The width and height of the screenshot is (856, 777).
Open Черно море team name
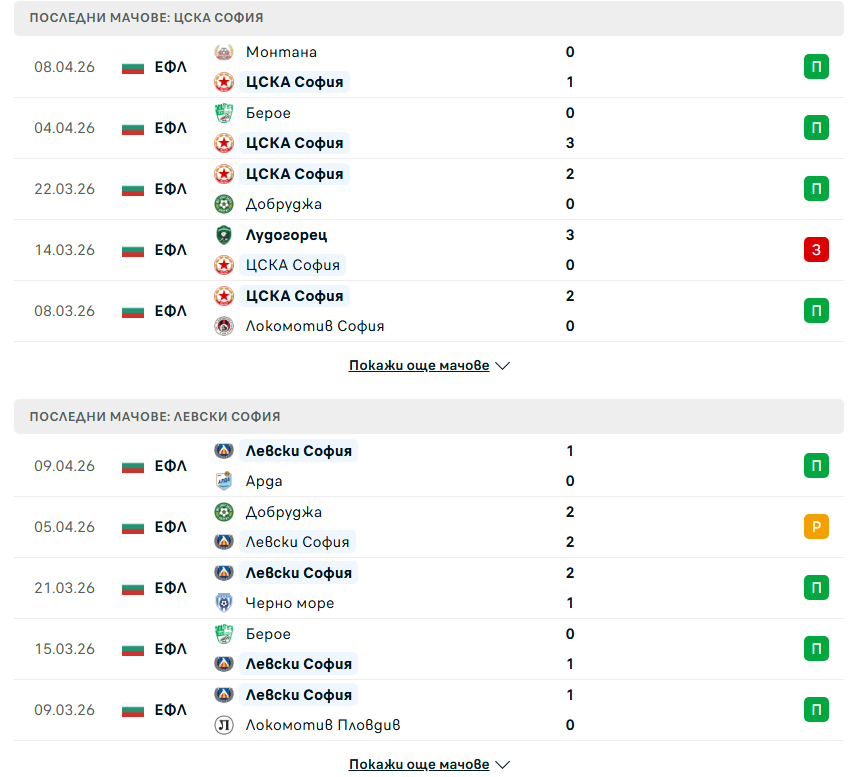[x=289, y=603]
